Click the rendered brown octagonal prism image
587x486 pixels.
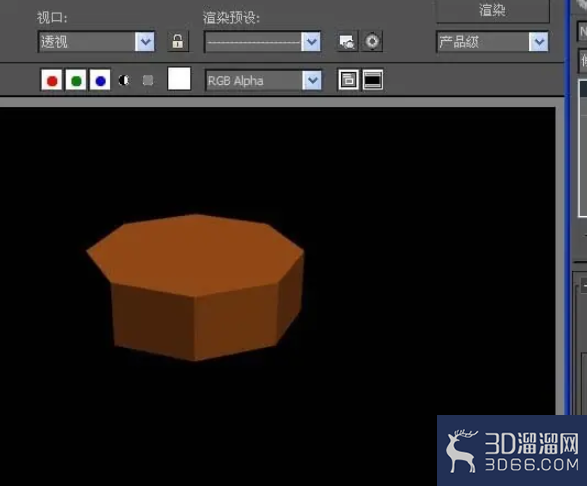[195, 287]
